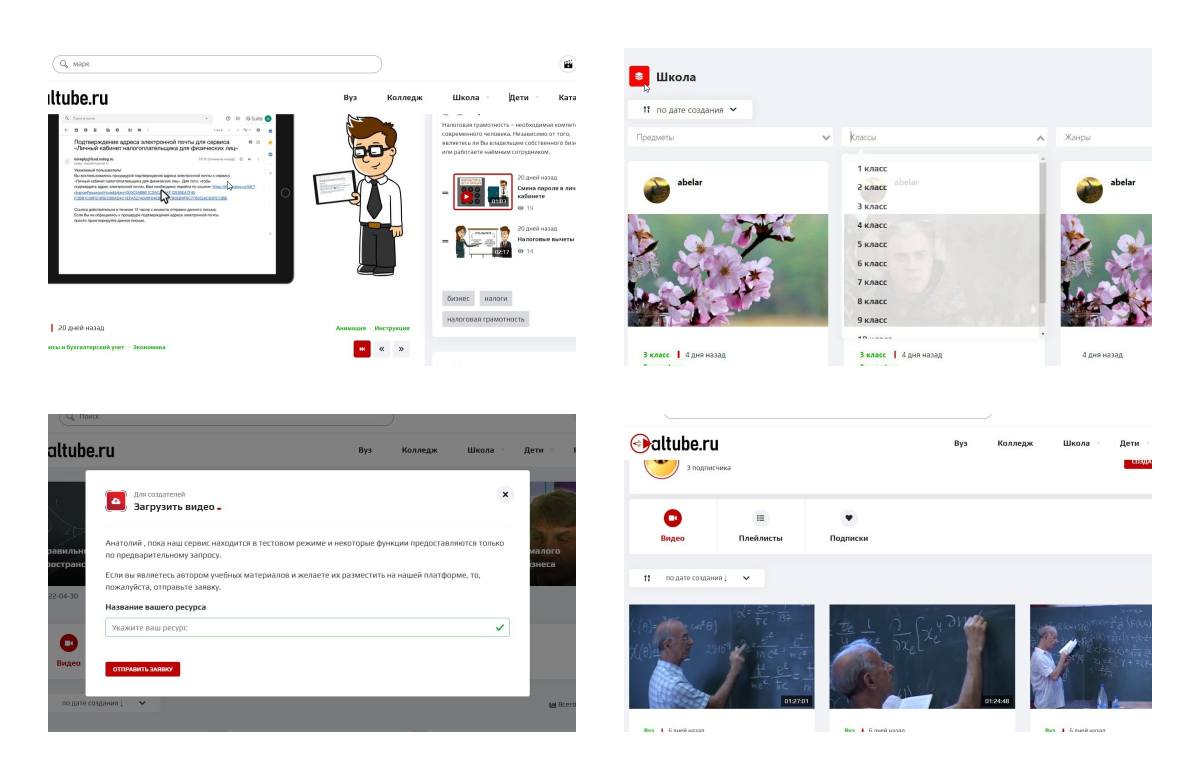
Task: Click the clapperboard icon beside the search bar
Action: pyautogui.click(x=568, y=64)
